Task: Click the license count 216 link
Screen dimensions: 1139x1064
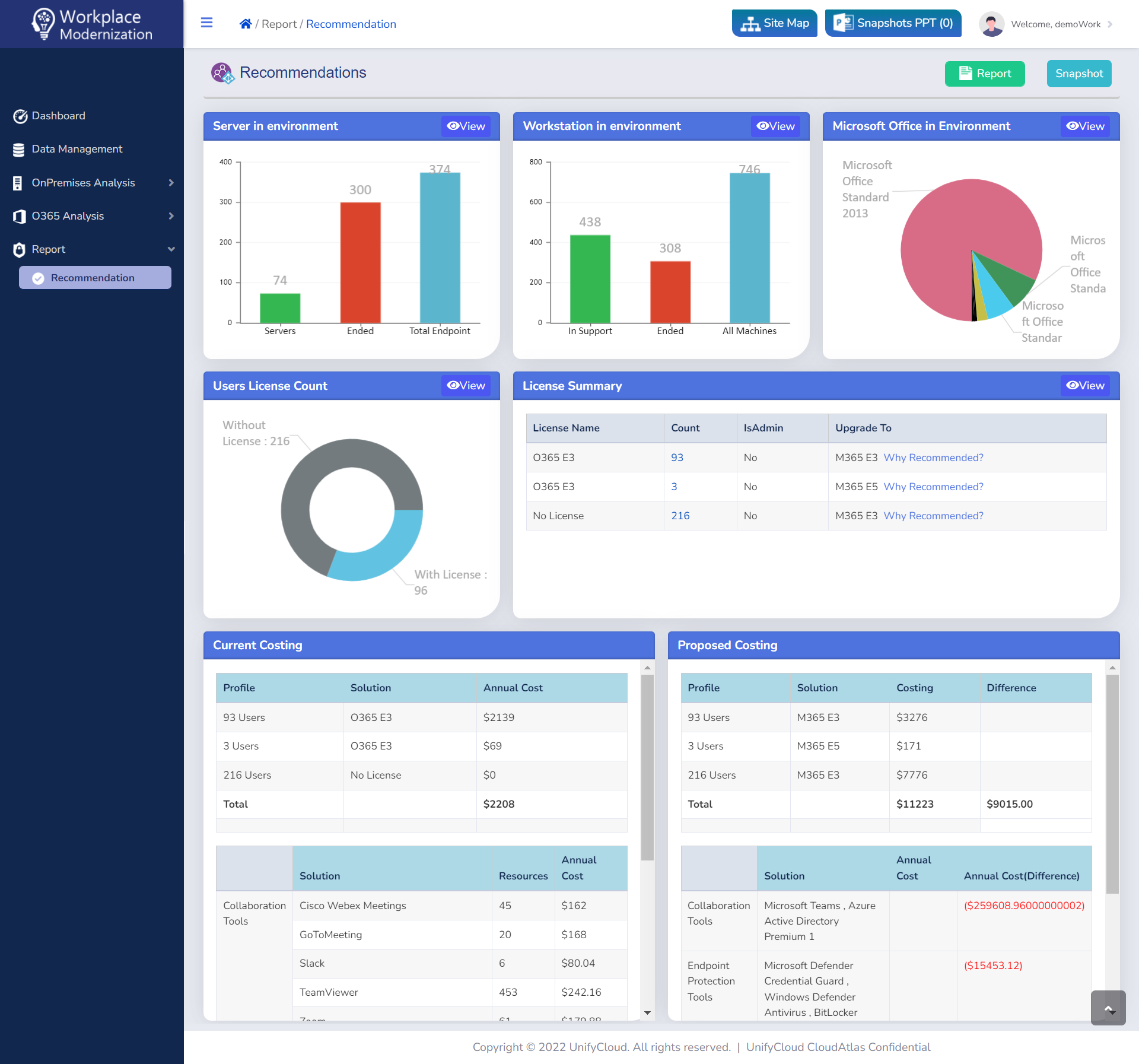Action: tap(680, 516)
